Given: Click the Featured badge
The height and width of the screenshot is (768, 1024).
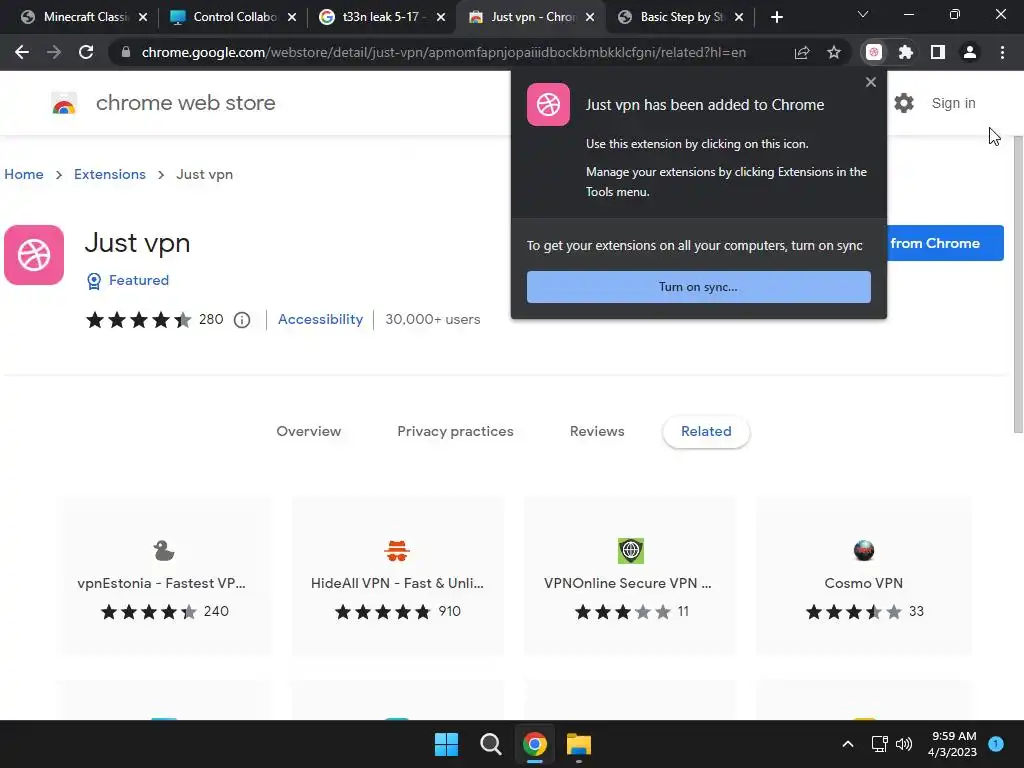Looking at the screenshot, I should click(128, 281).
